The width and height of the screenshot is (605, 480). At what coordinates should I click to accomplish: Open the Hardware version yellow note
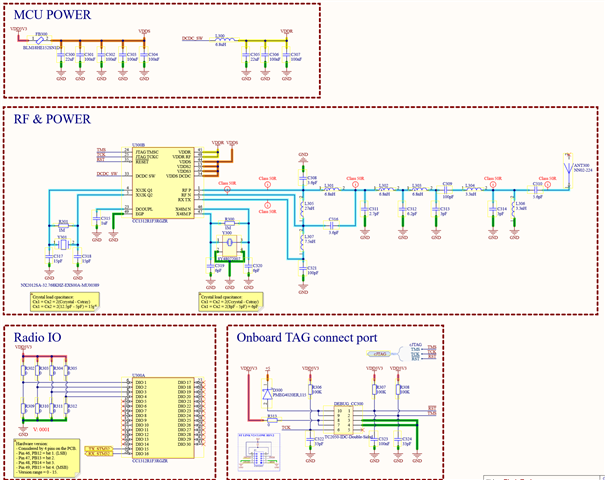47,458
